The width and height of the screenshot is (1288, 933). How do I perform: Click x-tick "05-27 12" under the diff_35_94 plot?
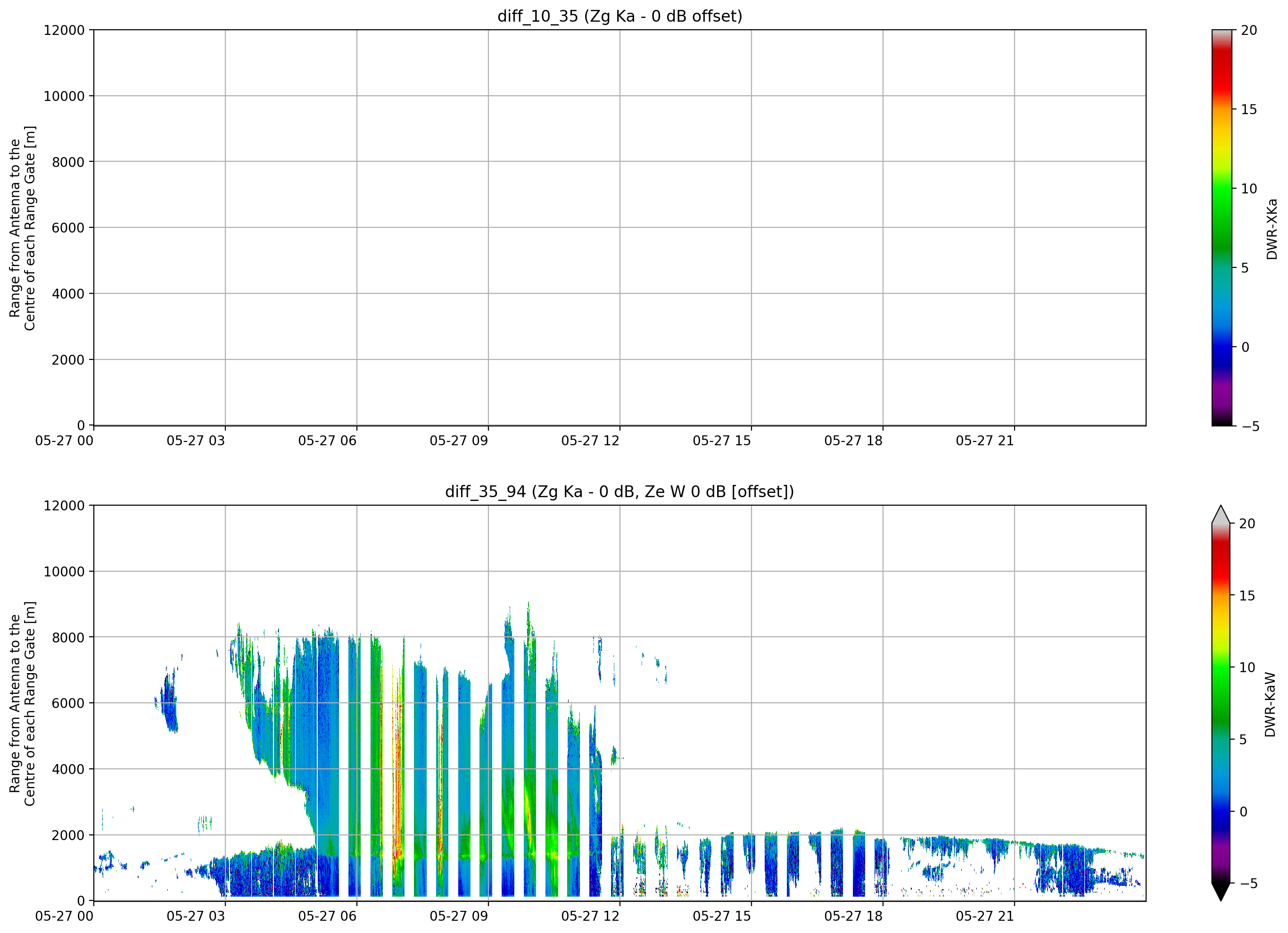pos(590,916)
